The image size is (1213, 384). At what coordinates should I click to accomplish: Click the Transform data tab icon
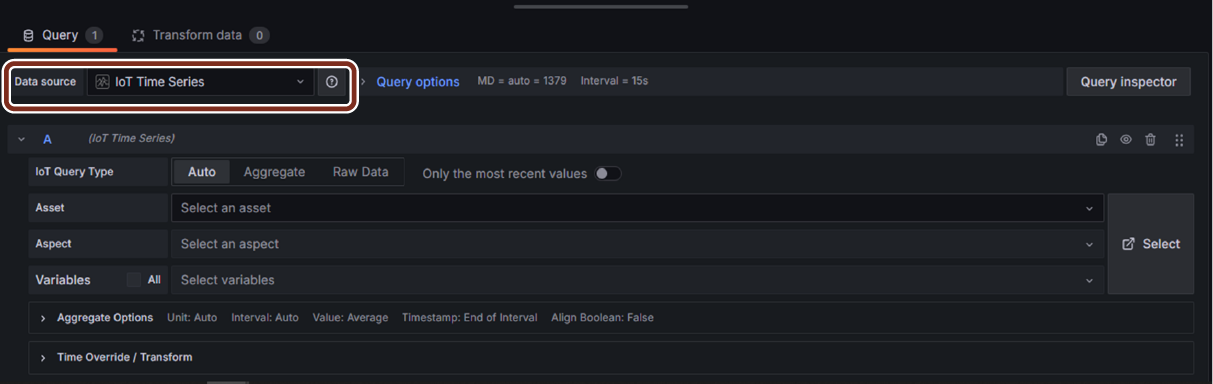139,35
